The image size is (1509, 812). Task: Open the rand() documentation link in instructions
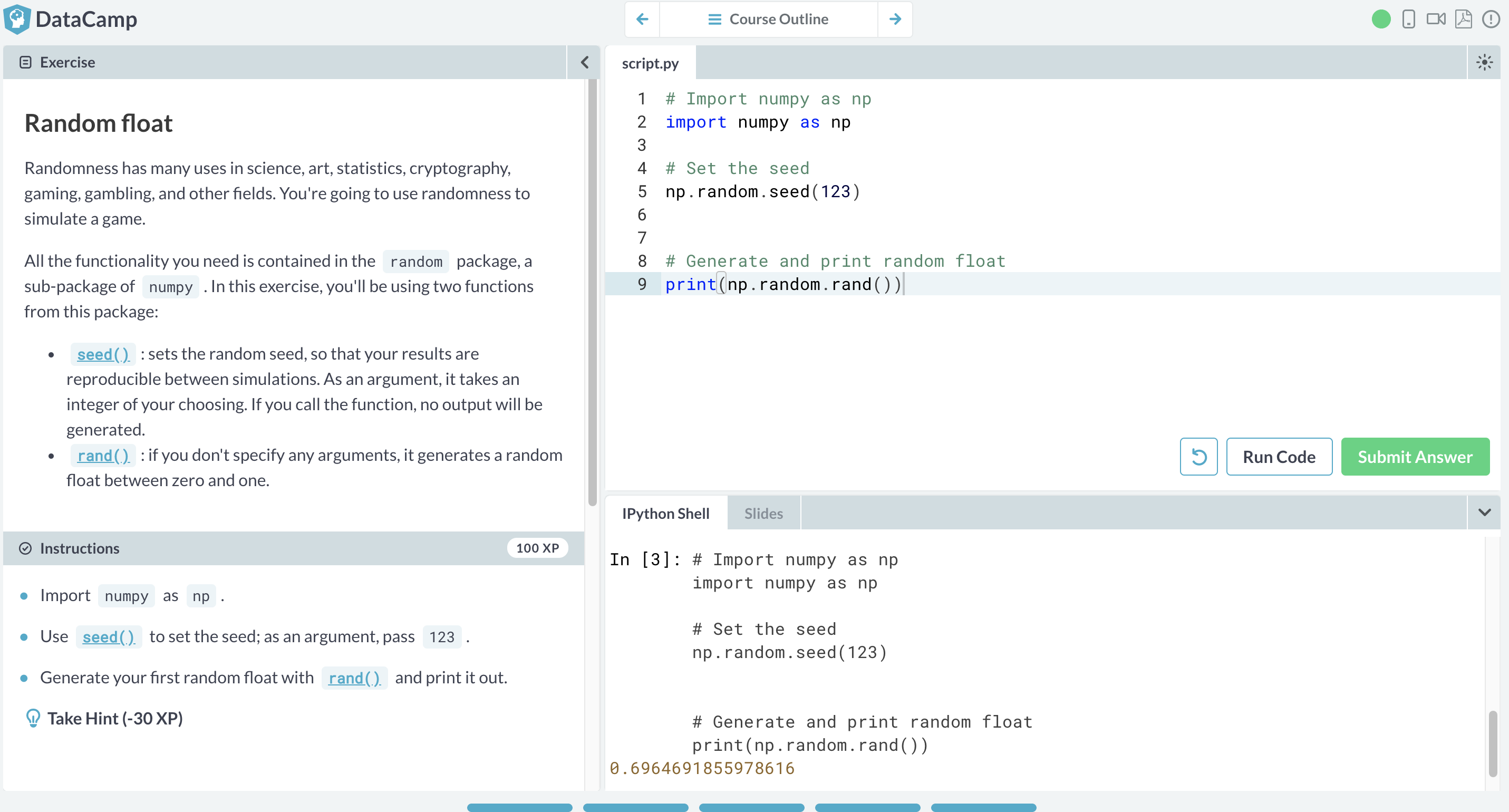click(354, 678)
